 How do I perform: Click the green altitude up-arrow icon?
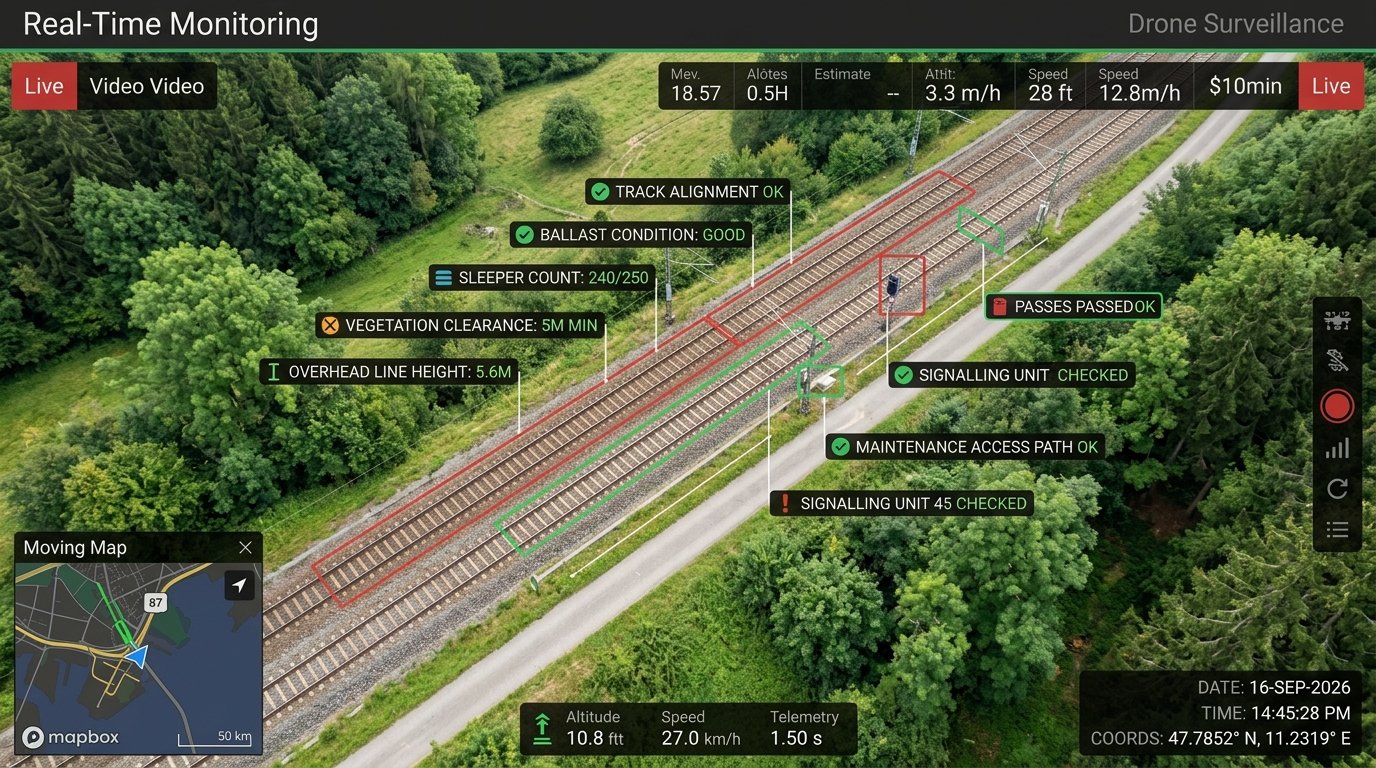(542, 728)
